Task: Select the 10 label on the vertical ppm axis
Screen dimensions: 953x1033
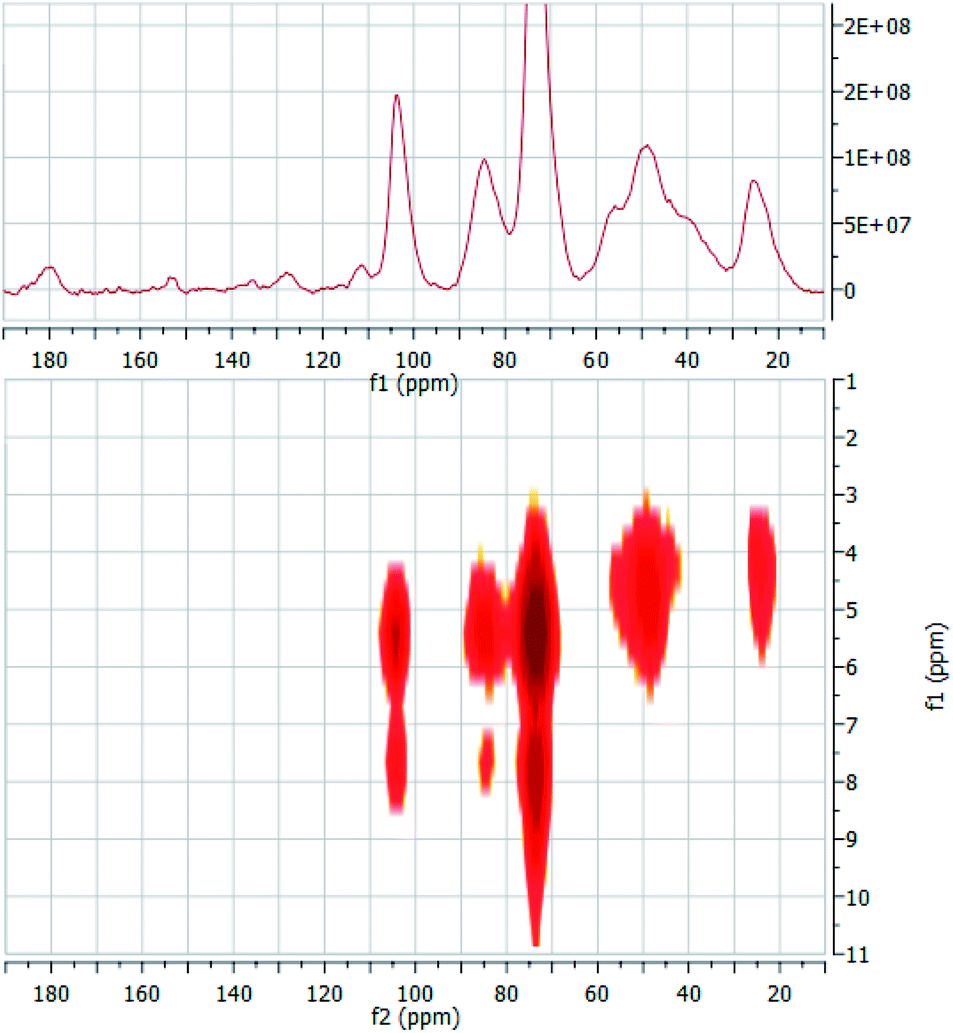Action: (x=857, y=897)
